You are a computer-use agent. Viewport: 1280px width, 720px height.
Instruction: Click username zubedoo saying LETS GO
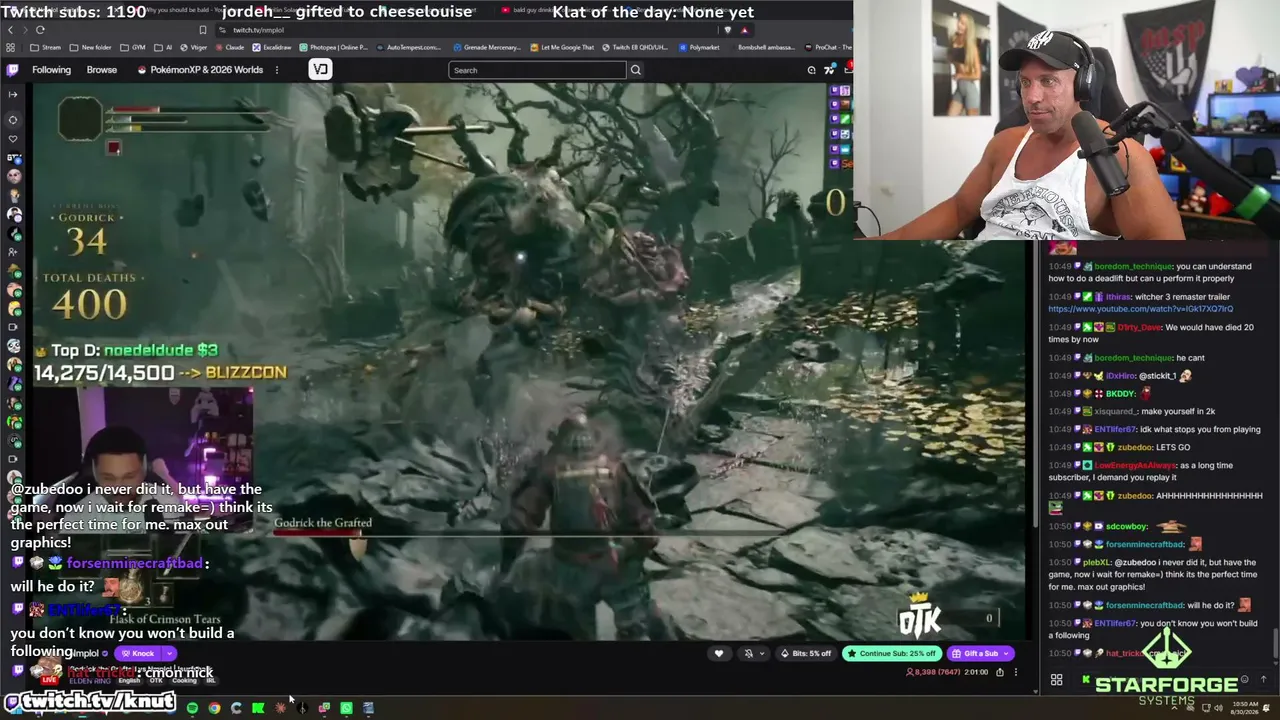pyautogui.click(x=1134, y=447)
